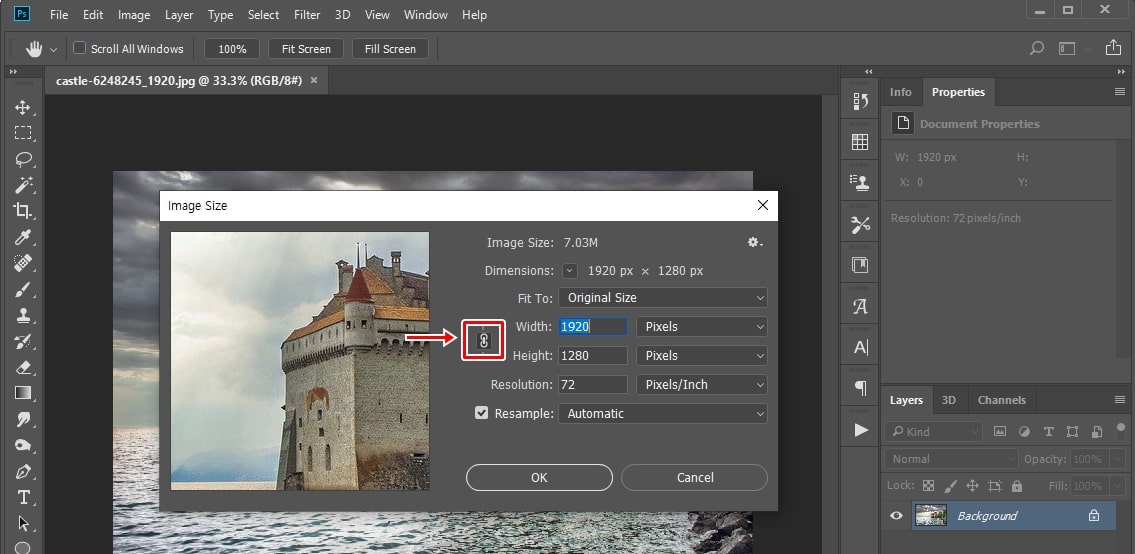Click the 100% zoom button
The image size is (1135, 554).
click(232, 49)
